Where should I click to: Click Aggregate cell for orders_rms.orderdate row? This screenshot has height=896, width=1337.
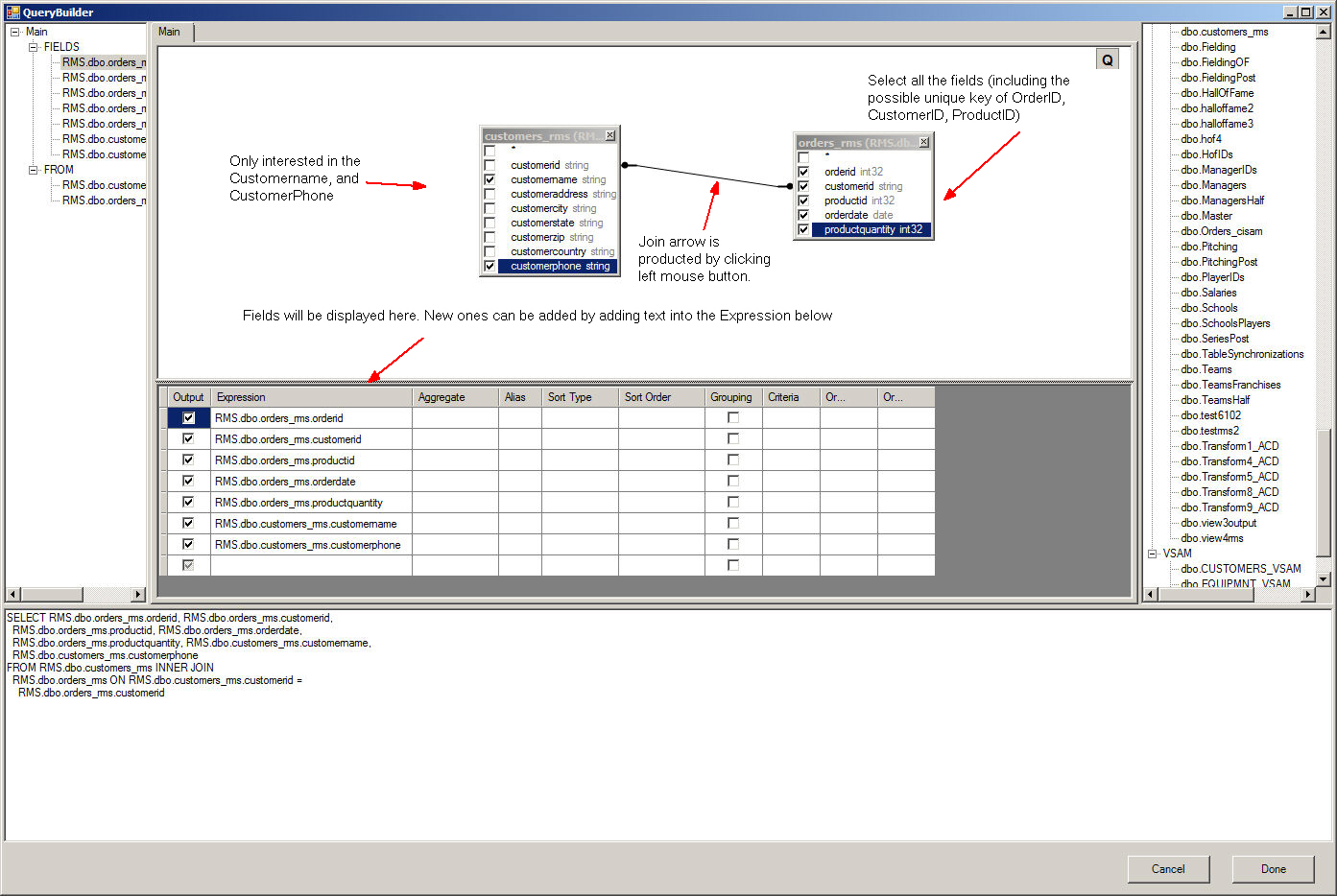coord(455,482)
